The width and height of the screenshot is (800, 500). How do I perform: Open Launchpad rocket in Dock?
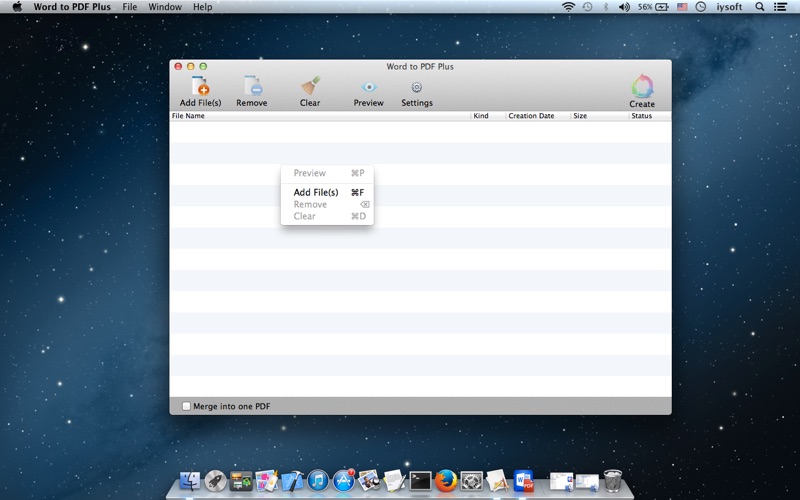[x=215, y=481]
